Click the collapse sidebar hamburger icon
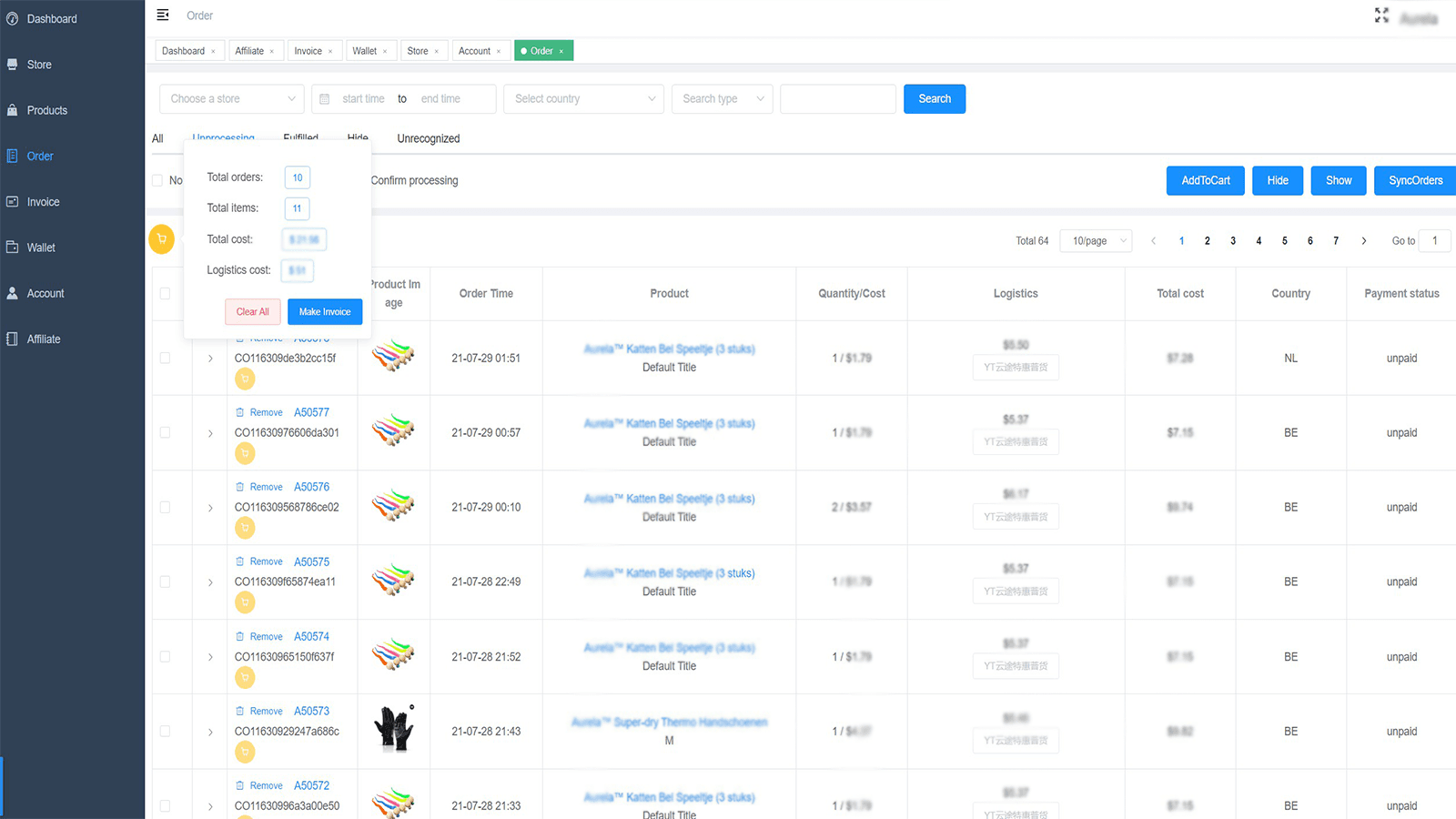1456x819 pixels. click(x=163, y=15)
